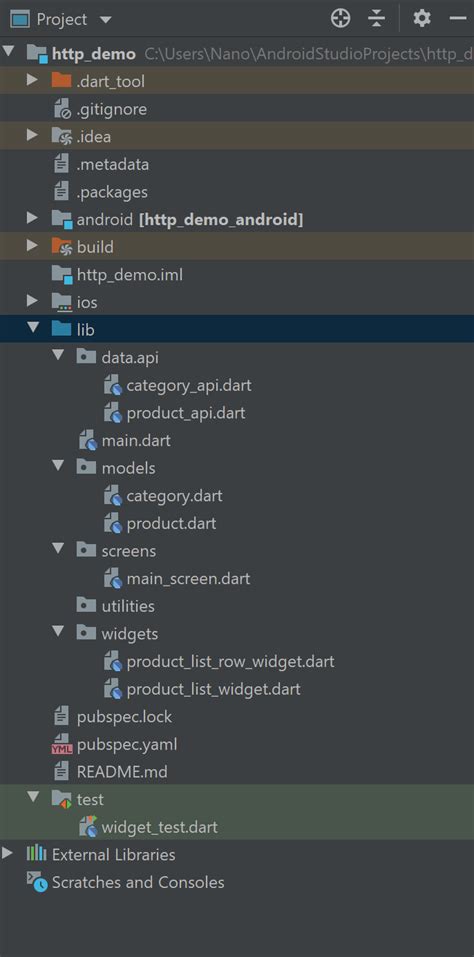Select product_list_row_widget.dart file name
Viewport: 474px width, 957px height.
click(231, 662)
